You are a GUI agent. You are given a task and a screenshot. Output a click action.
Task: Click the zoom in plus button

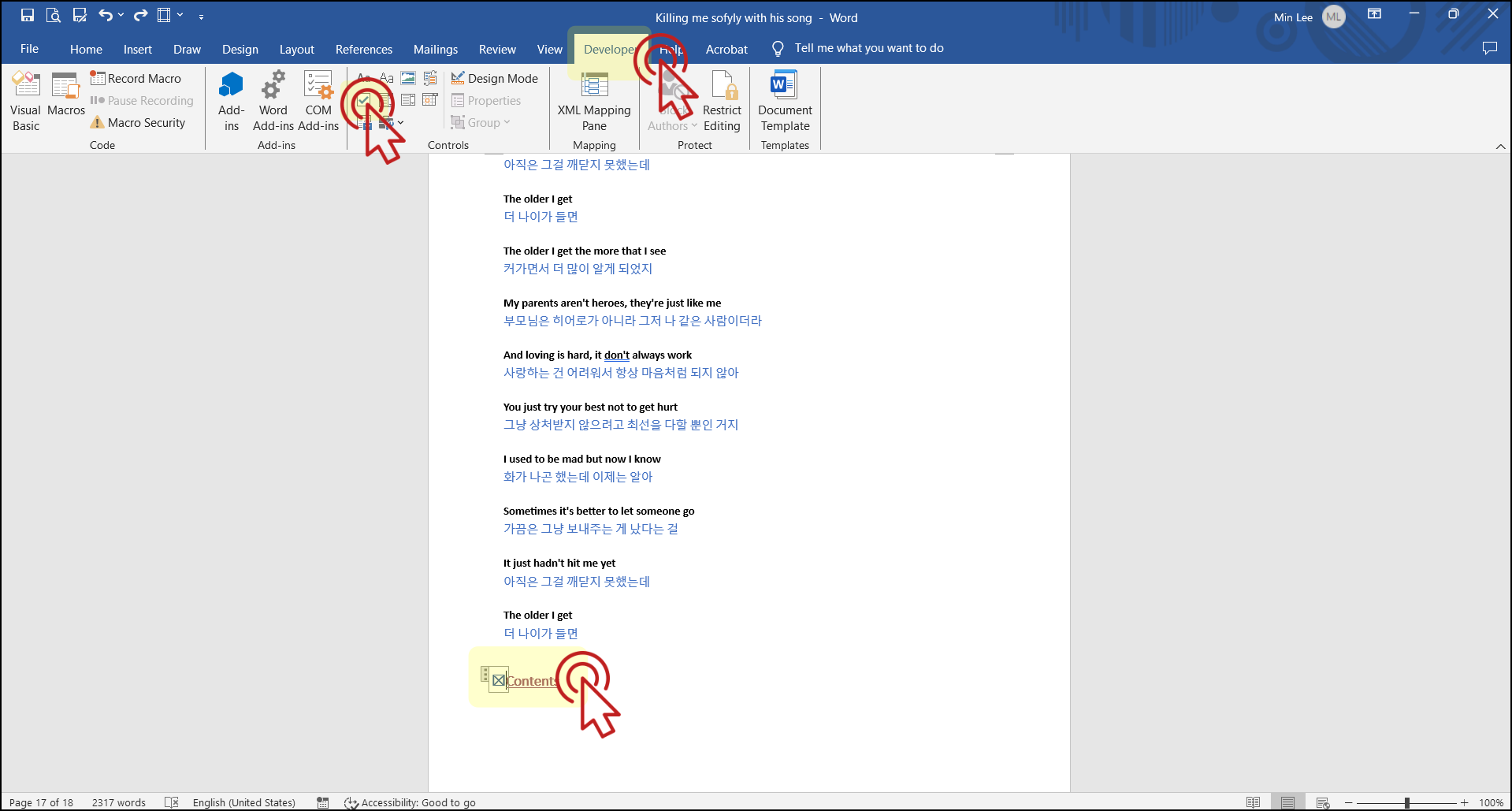[1464, 802]
